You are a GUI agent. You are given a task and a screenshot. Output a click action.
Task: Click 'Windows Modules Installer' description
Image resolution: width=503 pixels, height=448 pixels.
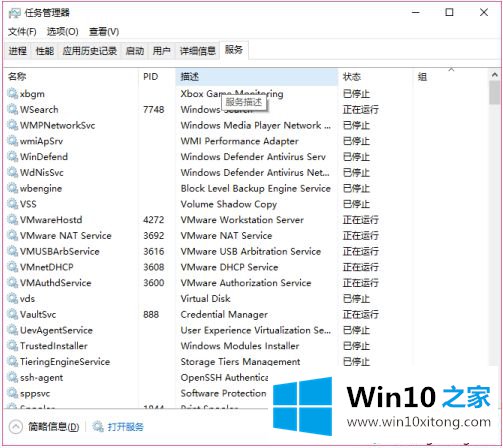pos(240,346)
